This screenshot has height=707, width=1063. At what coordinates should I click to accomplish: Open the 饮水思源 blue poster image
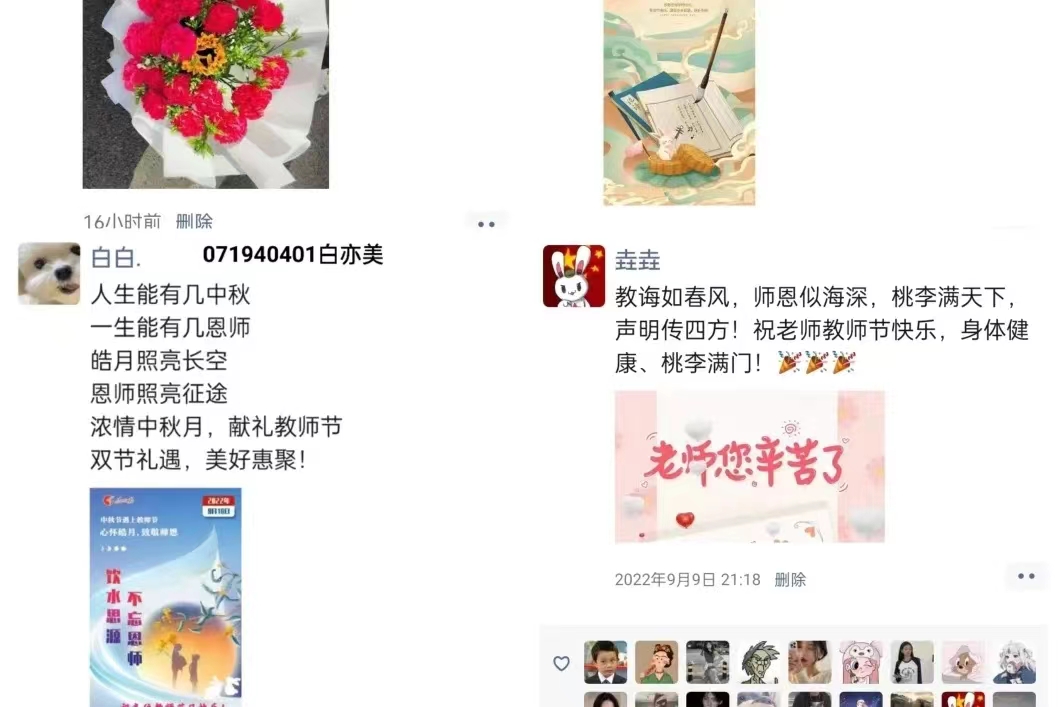pyautogui.click(x=165, y=597)
